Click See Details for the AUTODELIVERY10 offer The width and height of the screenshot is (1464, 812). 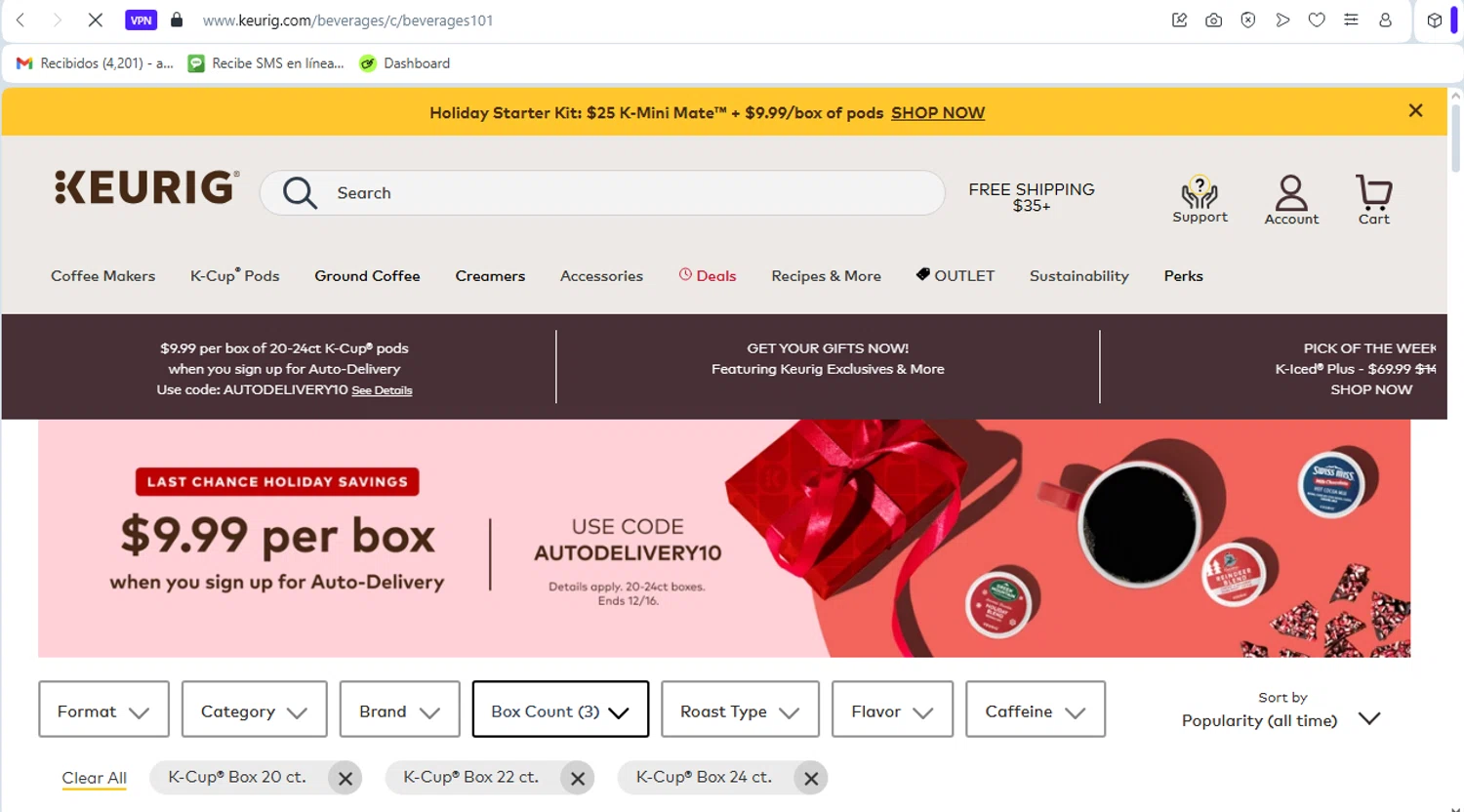point(382,390)
